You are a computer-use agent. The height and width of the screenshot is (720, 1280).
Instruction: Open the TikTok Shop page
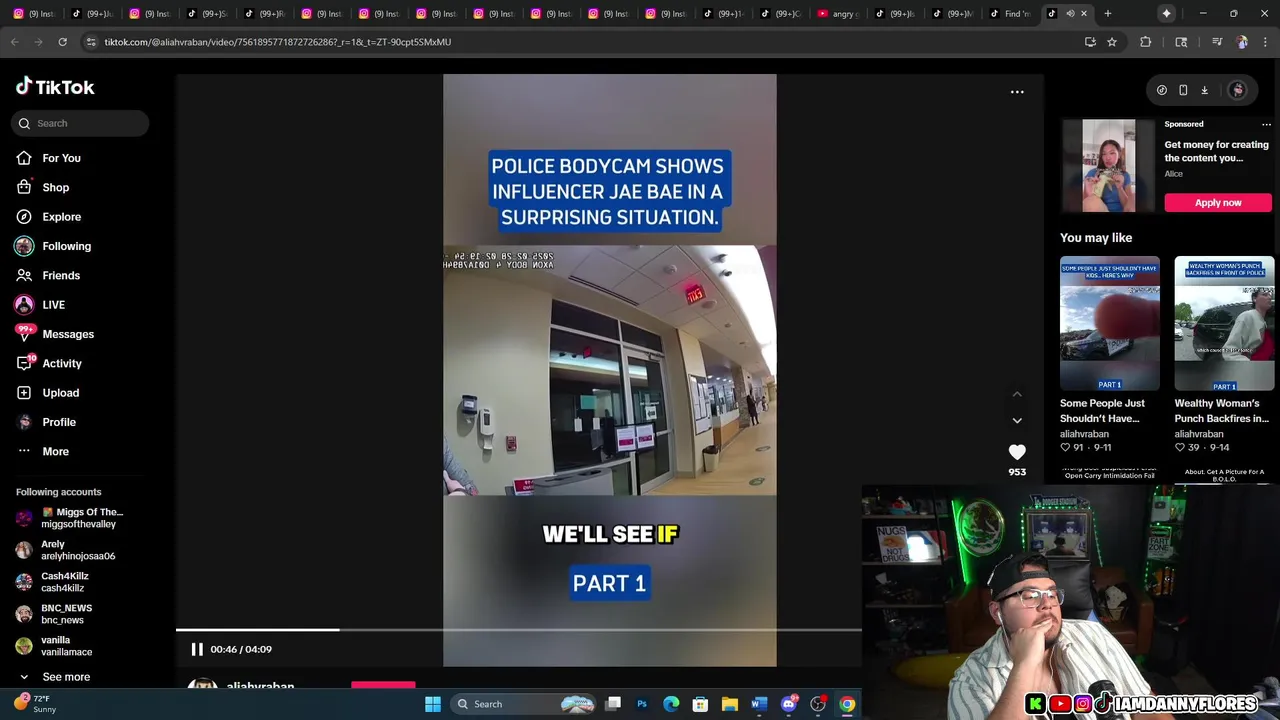coord(55,187)
